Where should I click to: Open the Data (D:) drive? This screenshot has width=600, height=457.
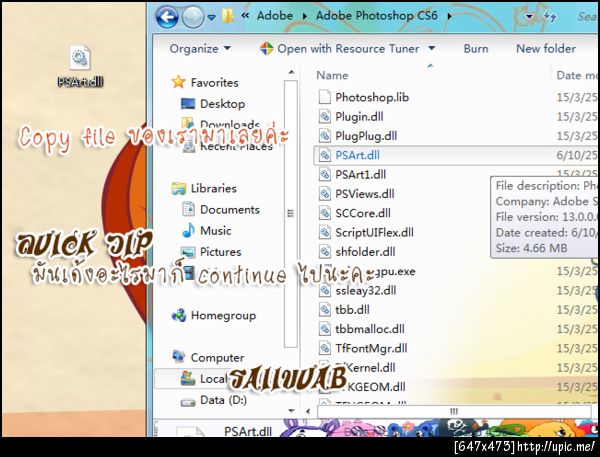point(223,400)
